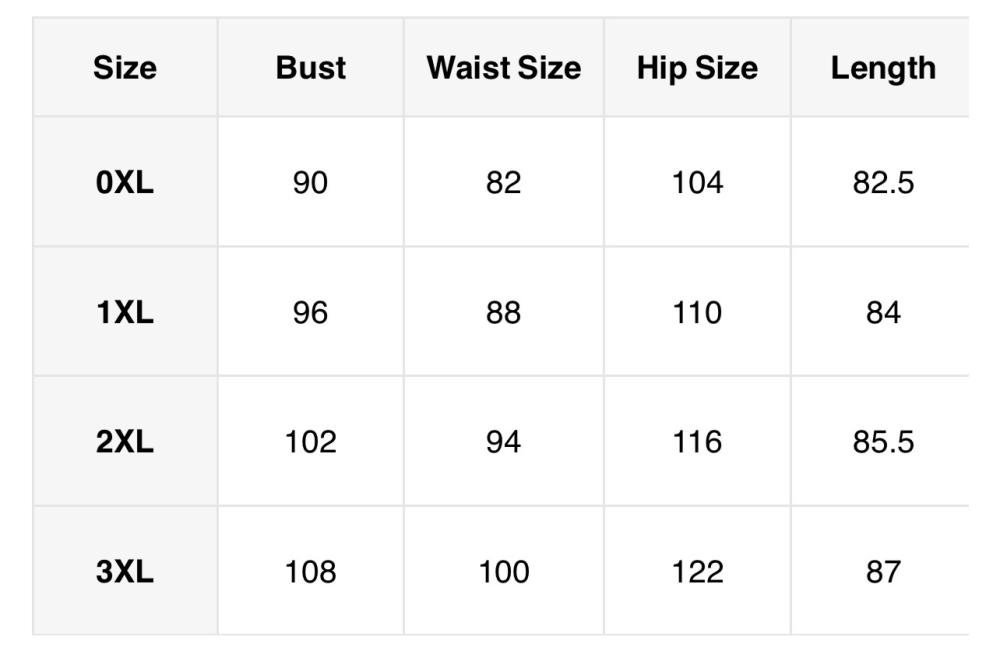Select the 0XL length value 82.5
This screenshot has height=658, width=1000.
883,182
